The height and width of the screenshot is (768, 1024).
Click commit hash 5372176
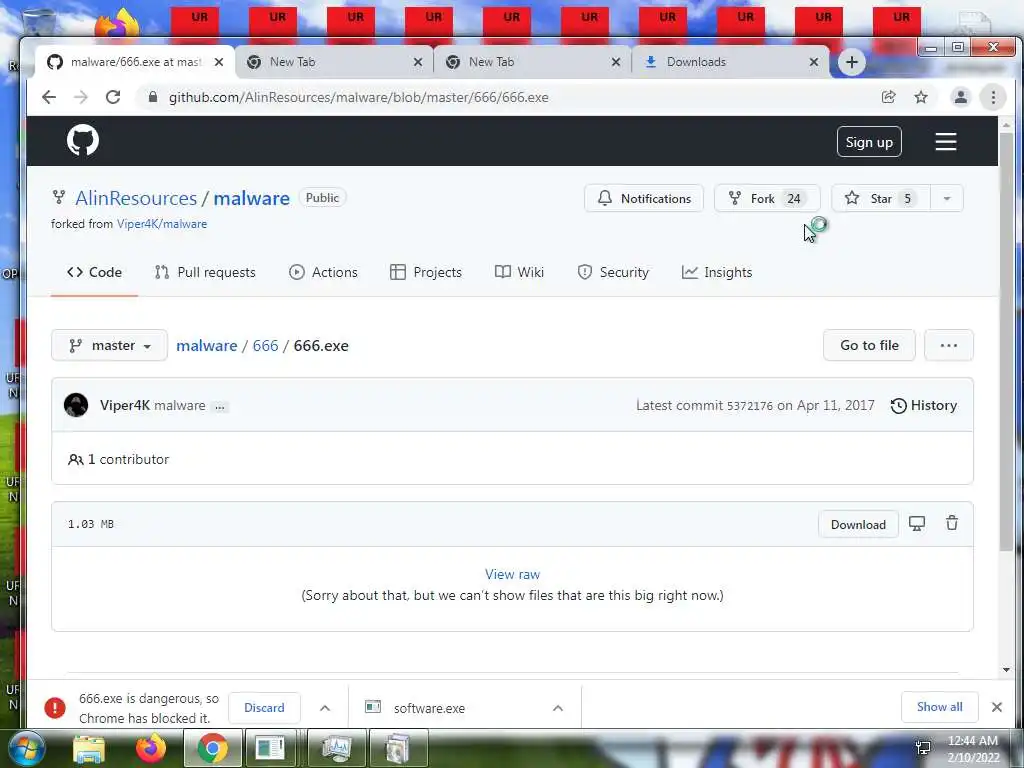point(750,406)
